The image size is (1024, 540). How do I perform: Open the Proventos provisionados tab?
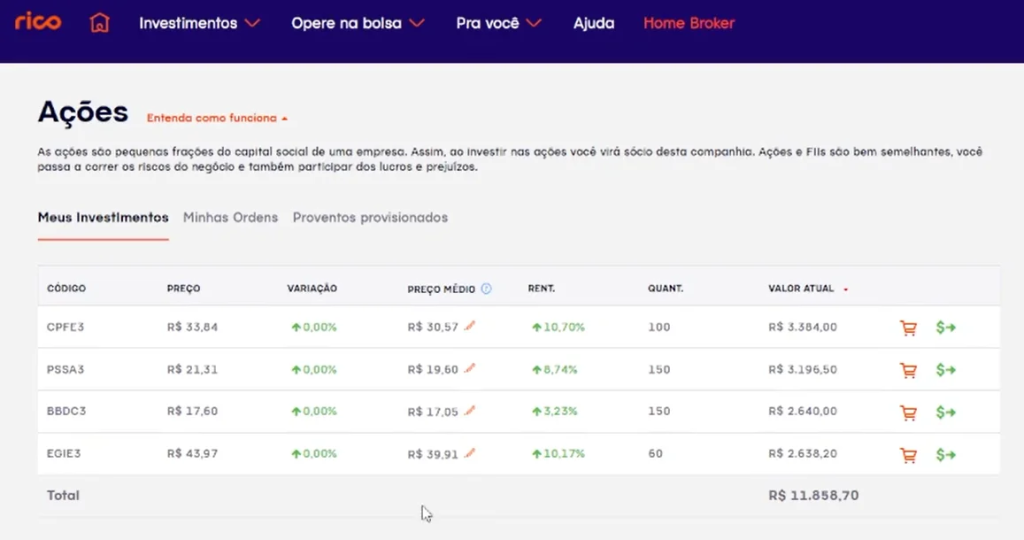click(x=370, y=217)
